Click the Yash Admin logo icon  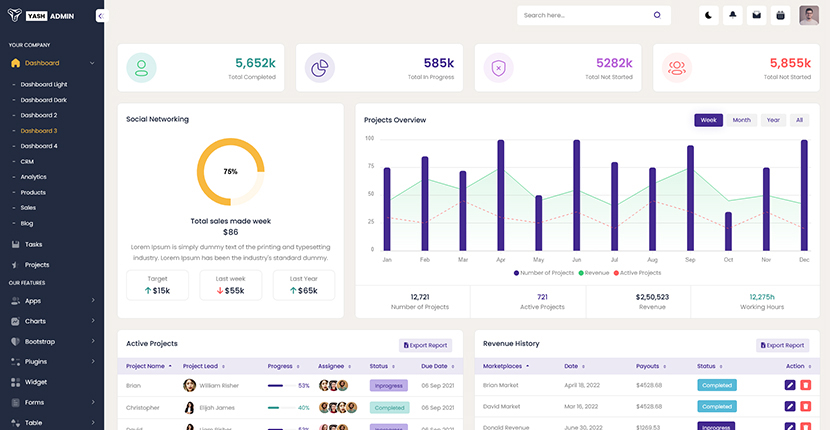click(x=14, y=15)
